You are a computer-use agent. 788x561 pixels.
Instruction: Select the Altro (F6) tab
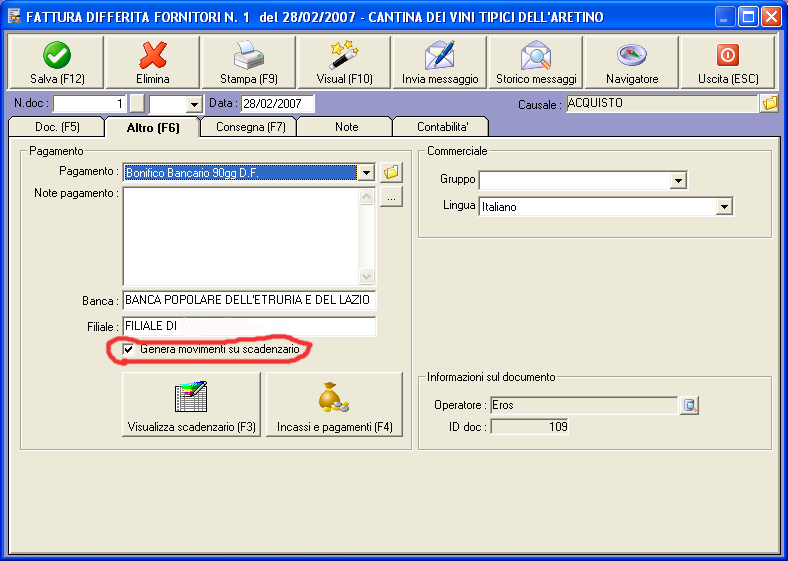(153, 128)
